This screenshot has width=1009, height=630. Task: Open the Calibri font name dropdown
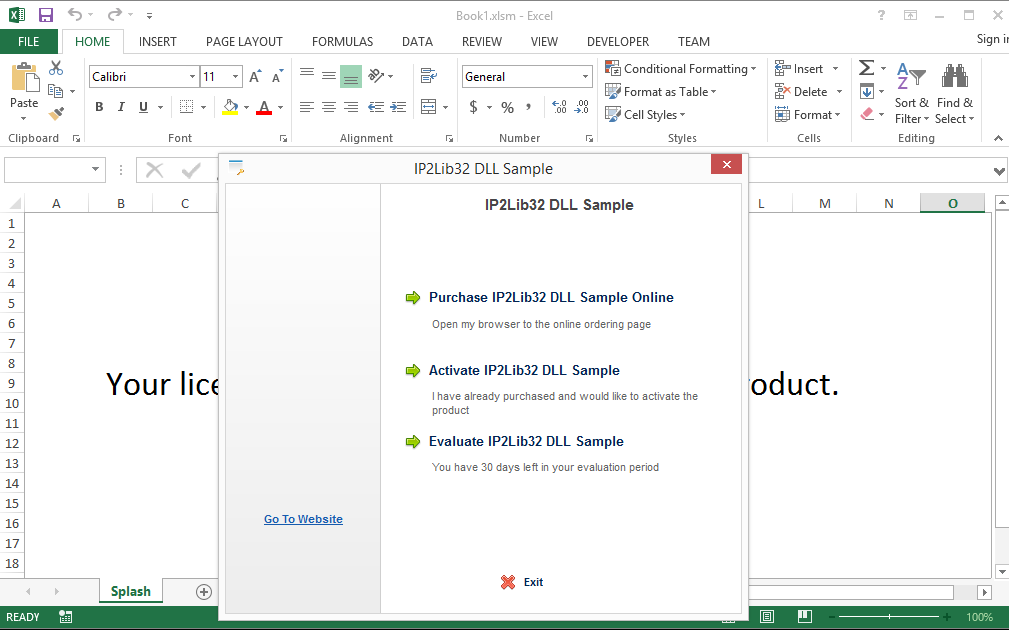pyautogui.click(x=192, y=77)
